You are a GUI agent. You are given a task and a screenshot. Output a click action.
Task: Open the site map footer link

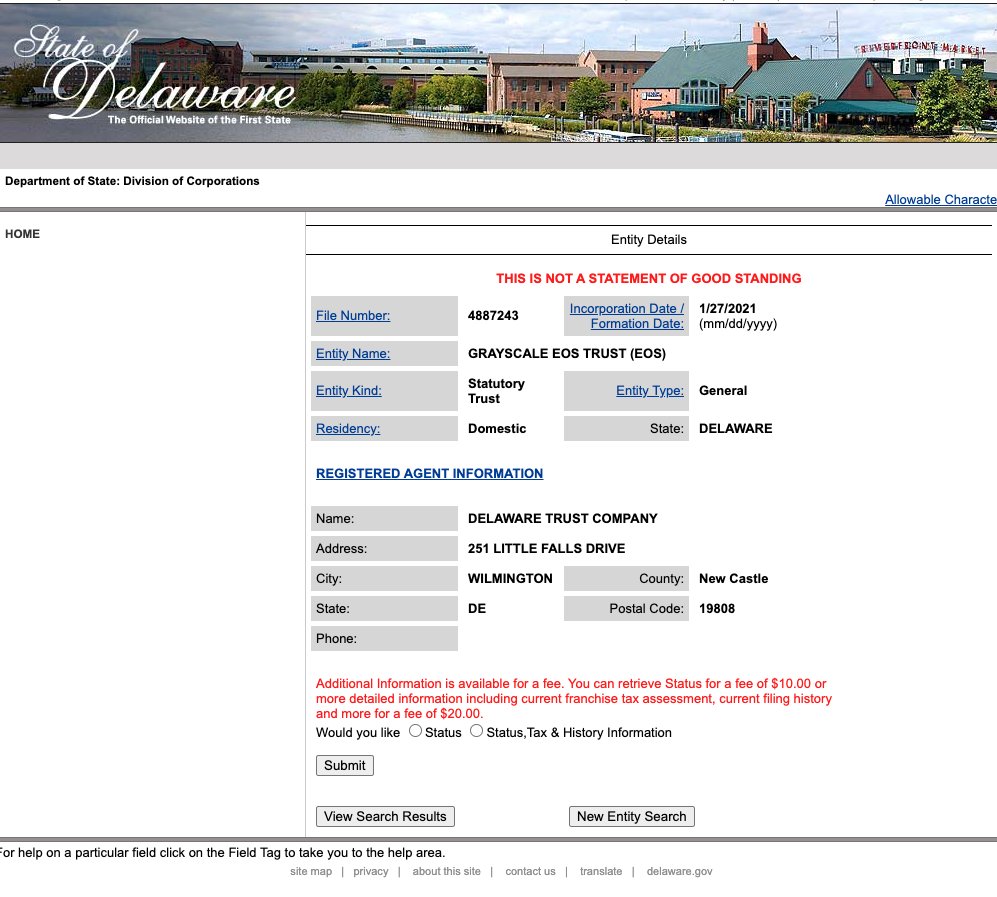pos(311,872)
